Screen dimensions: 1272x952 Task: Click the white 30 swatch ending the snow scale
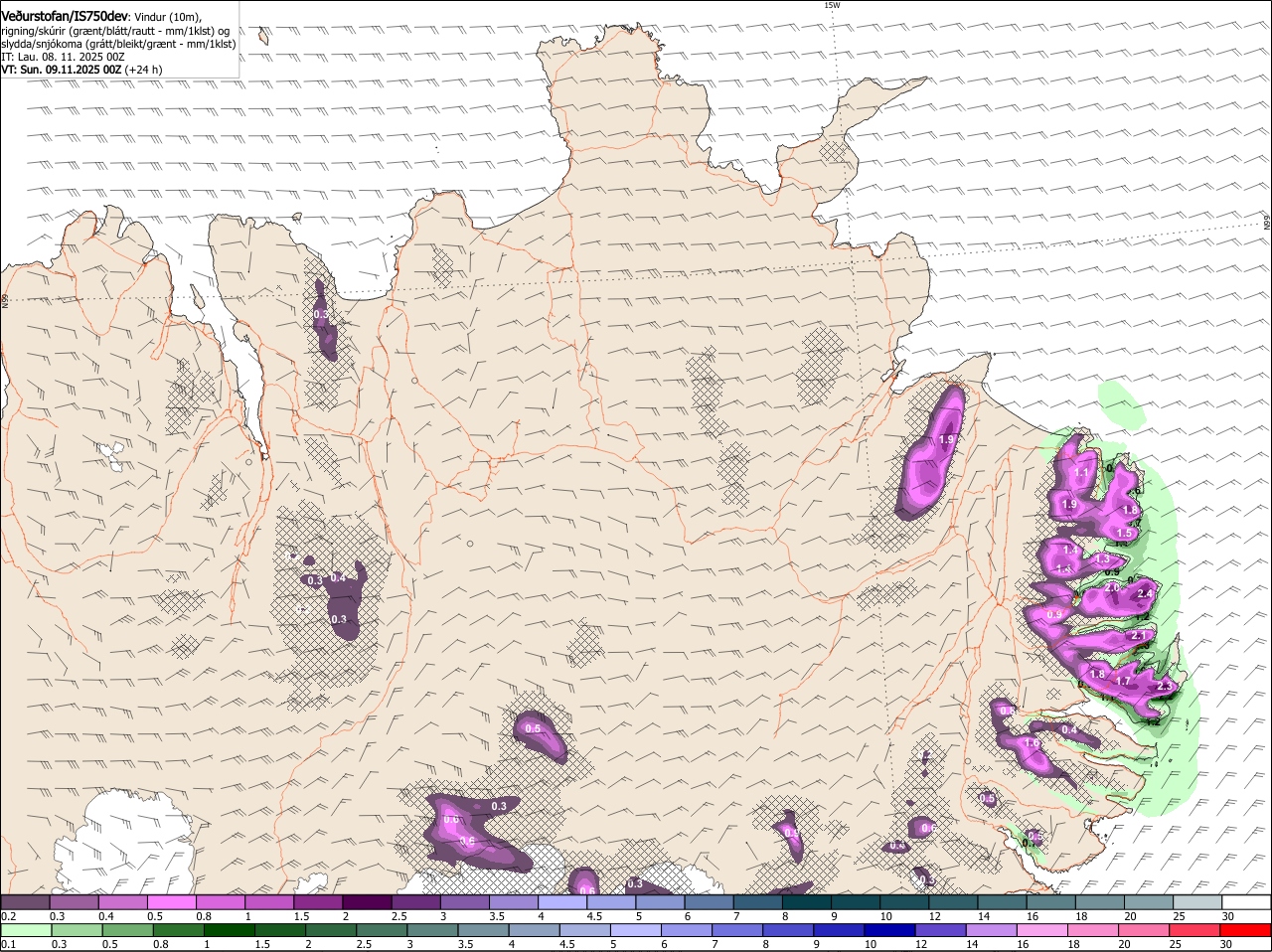point(1247,902)
